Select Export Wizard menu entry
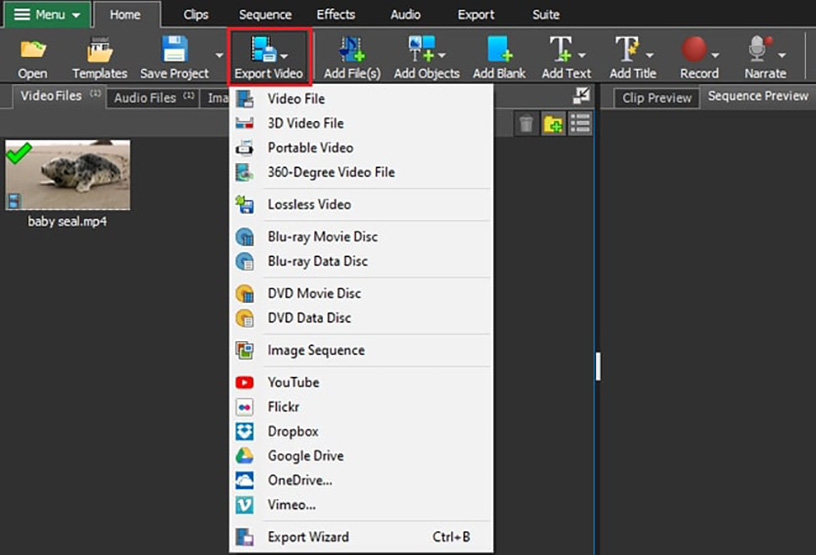The height and width of the screenshot is (555, 816). pyautogui.click(x=308, y=537)
